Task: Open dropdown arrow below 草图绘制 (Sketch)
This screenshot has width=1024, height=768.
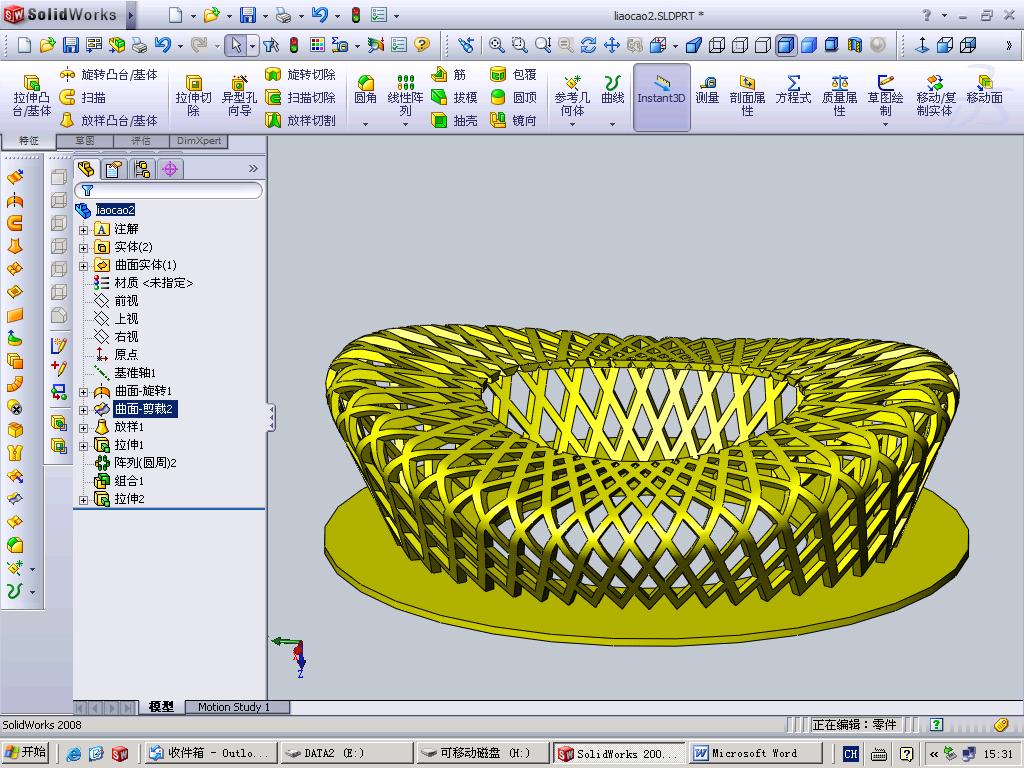Action: coord(885,124)
